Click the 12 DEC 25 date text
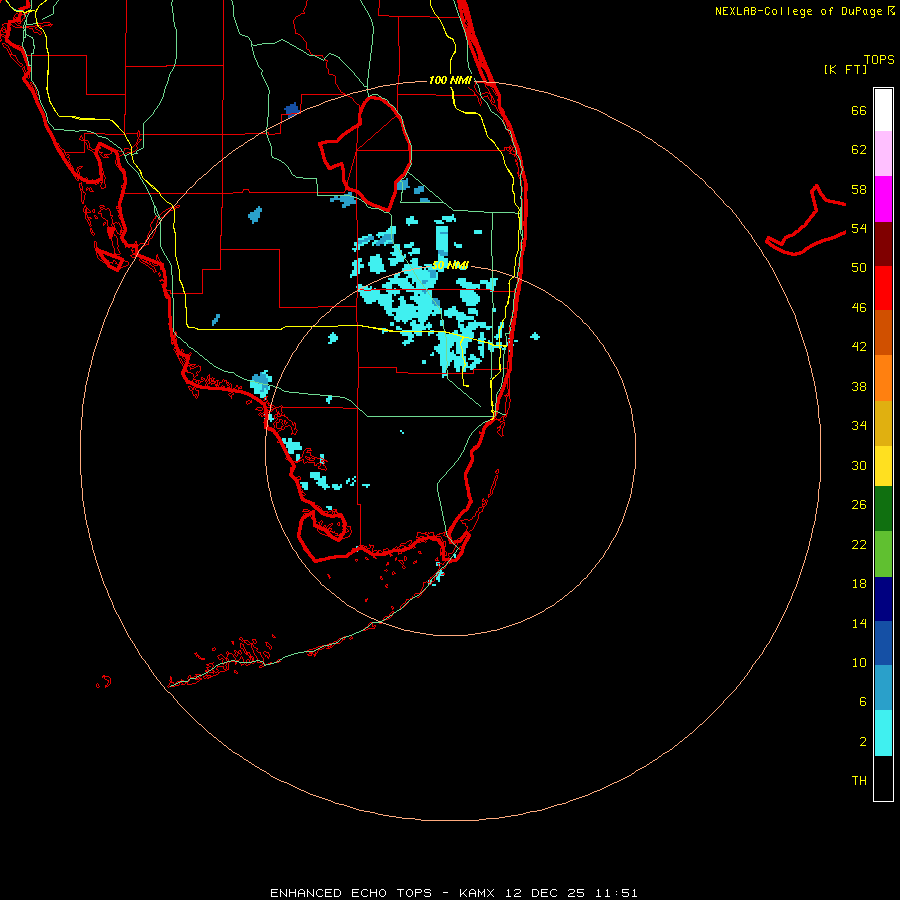The width and height of the screenshot is (900, 900). [545, 893]
